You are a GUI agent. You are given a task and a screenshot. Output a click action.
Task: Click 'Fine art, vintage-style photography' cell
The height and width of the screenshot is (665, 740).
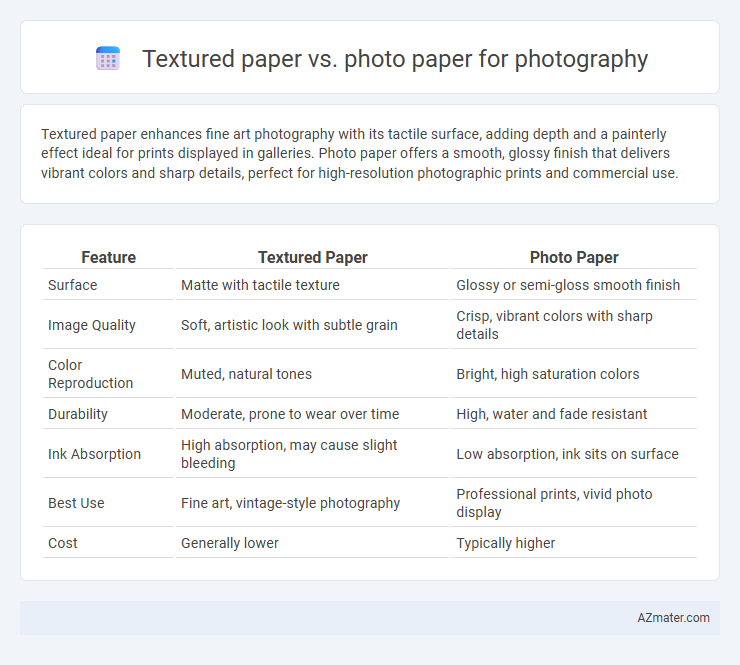coord(291,503)
